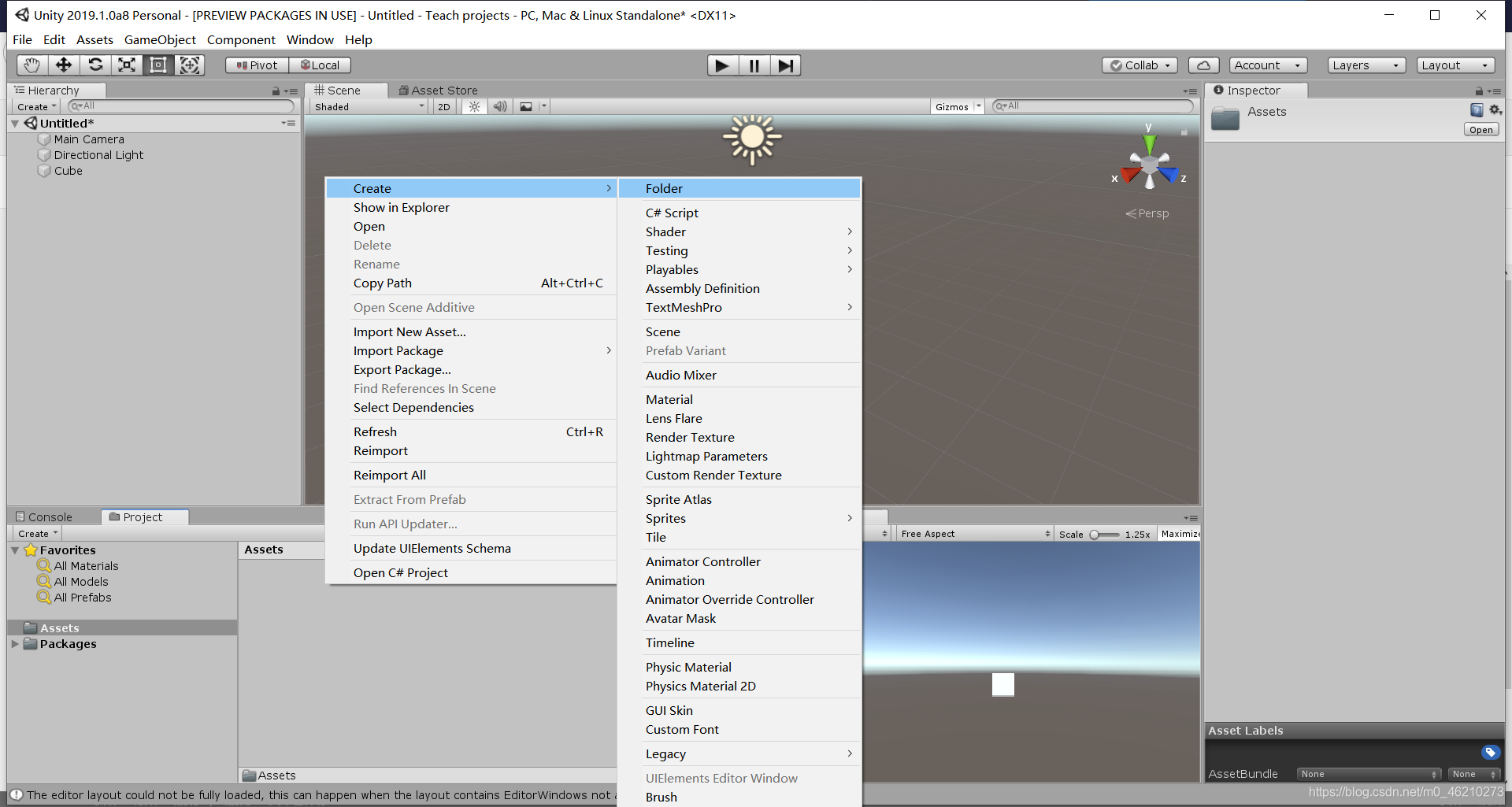This screenshot has width=1512, height=807.
Task: Open the Component menu
Action: [241, 39]
